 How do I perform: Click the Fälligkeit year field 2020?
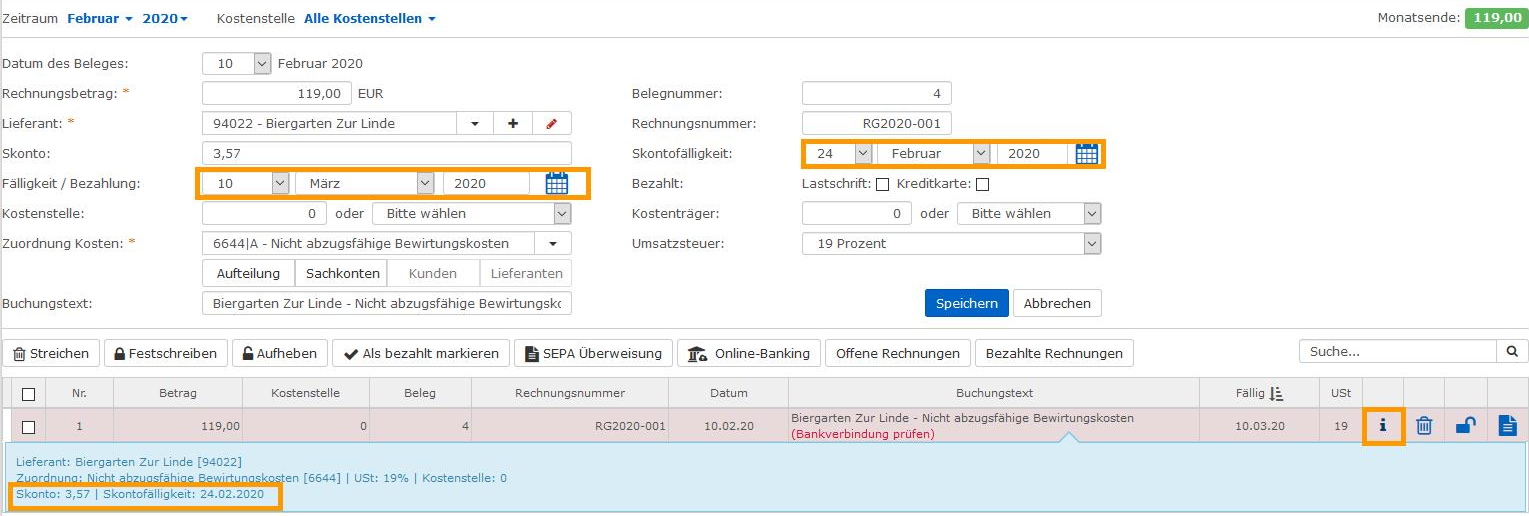tap(487, 184)
